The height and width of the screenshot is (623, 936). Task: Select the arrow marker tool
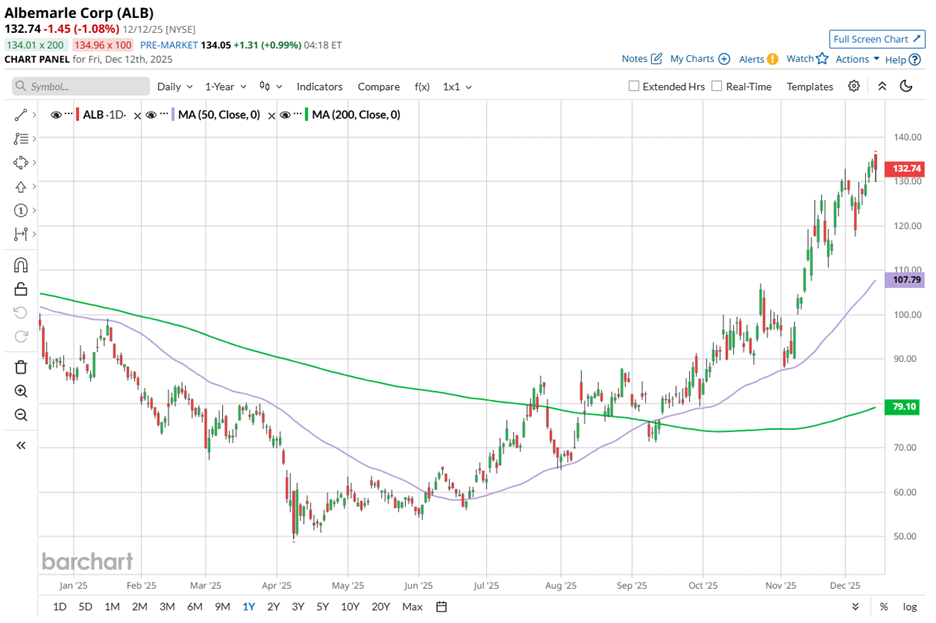pyautogui.click(x=21, y=187)
